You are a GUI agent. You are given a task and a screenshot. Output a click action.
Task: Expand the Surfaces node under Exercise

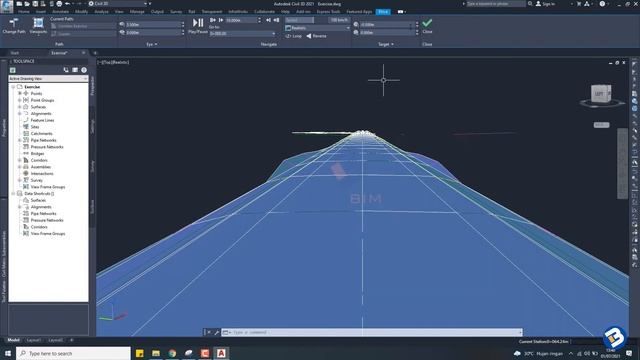[20, 107]
